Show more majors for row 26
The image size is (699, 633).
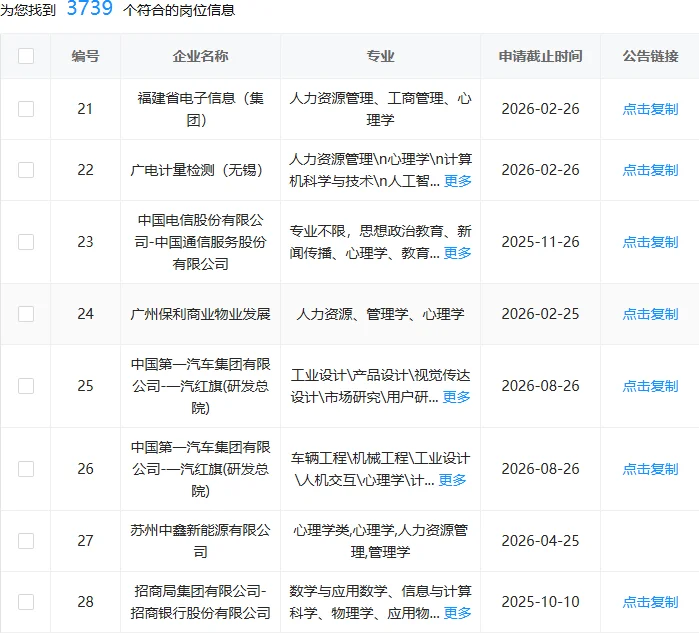coord(452,480)
